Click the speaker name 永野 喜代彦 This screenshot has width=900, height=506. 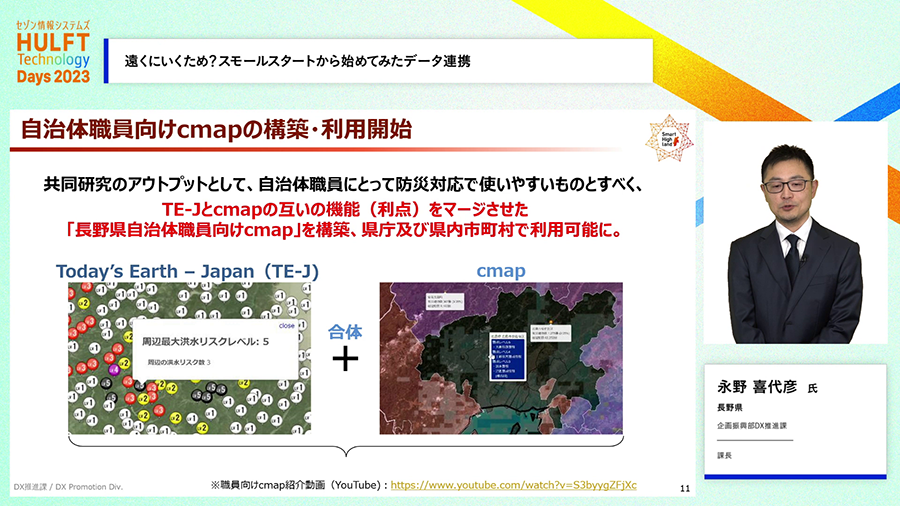(x=754, y=387)
